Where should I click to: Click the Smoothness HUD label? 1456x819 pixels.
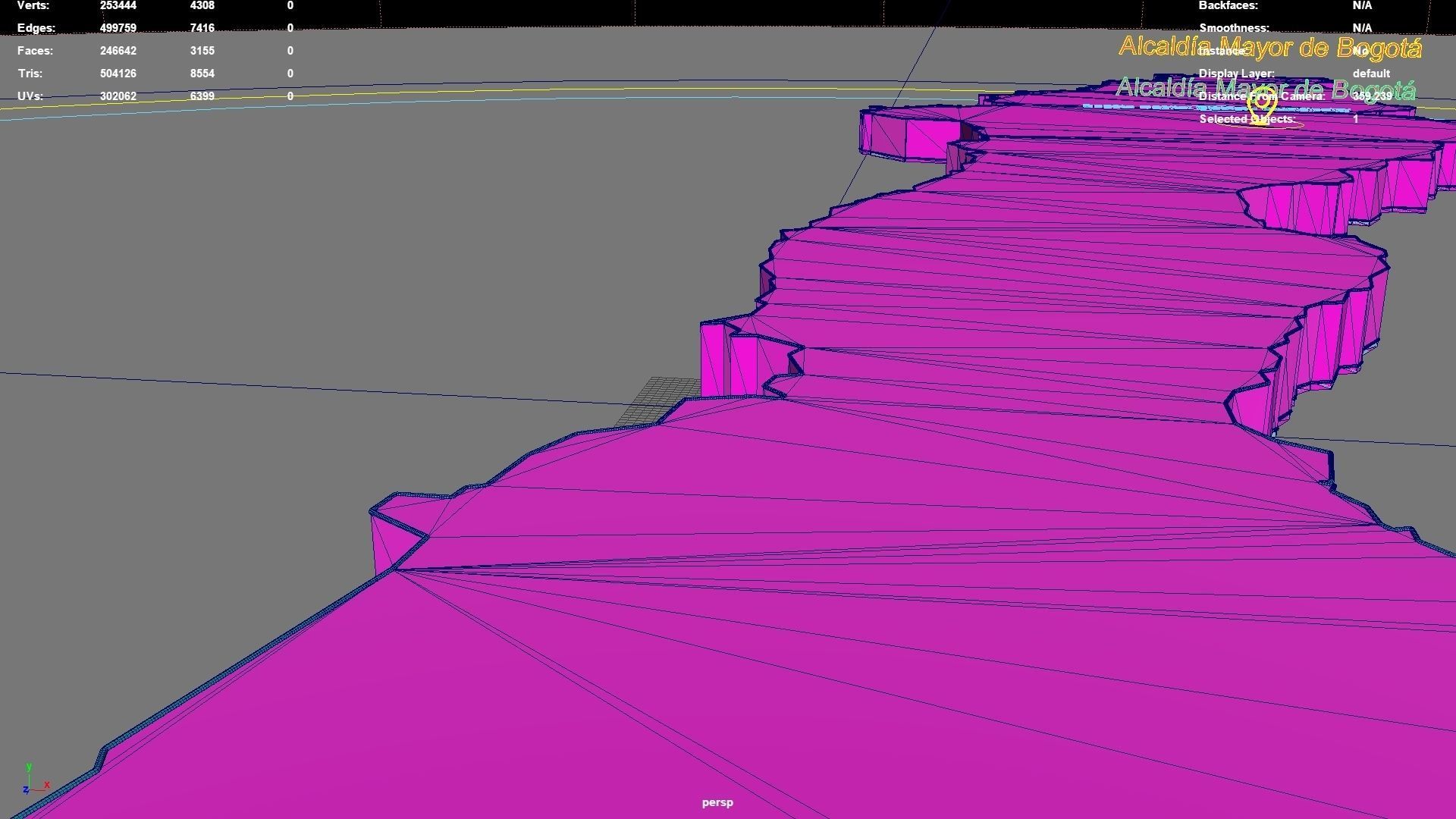pyautogui.click(x=1234, y=28)
